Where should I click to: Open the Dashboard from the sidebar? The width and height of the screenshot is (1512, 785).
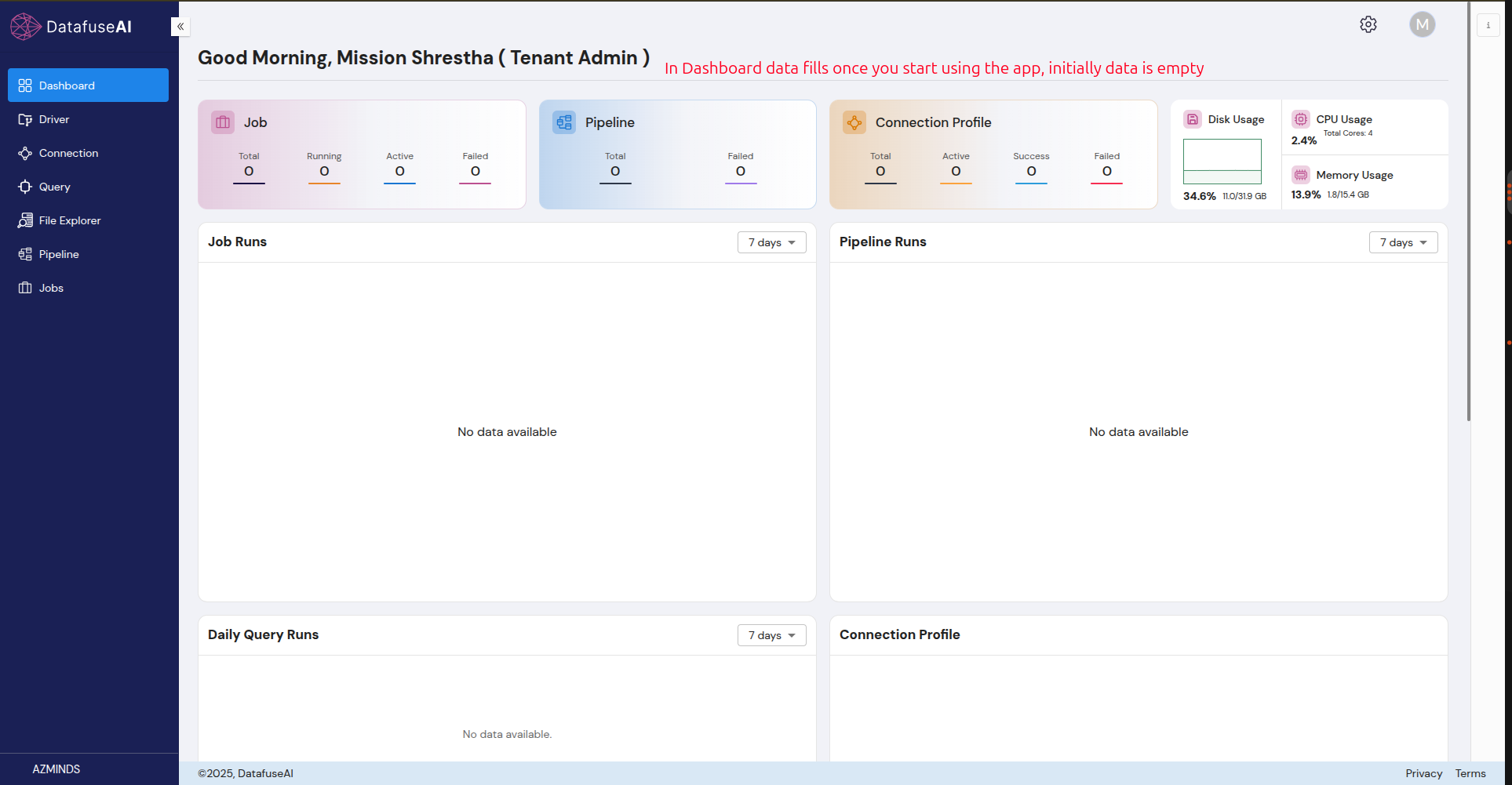(x=67, y=85)
